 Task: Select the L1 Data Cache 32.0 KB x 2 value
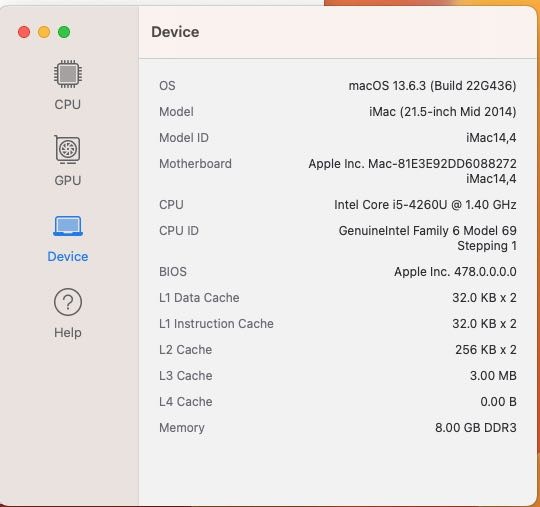tap(484, 298)
